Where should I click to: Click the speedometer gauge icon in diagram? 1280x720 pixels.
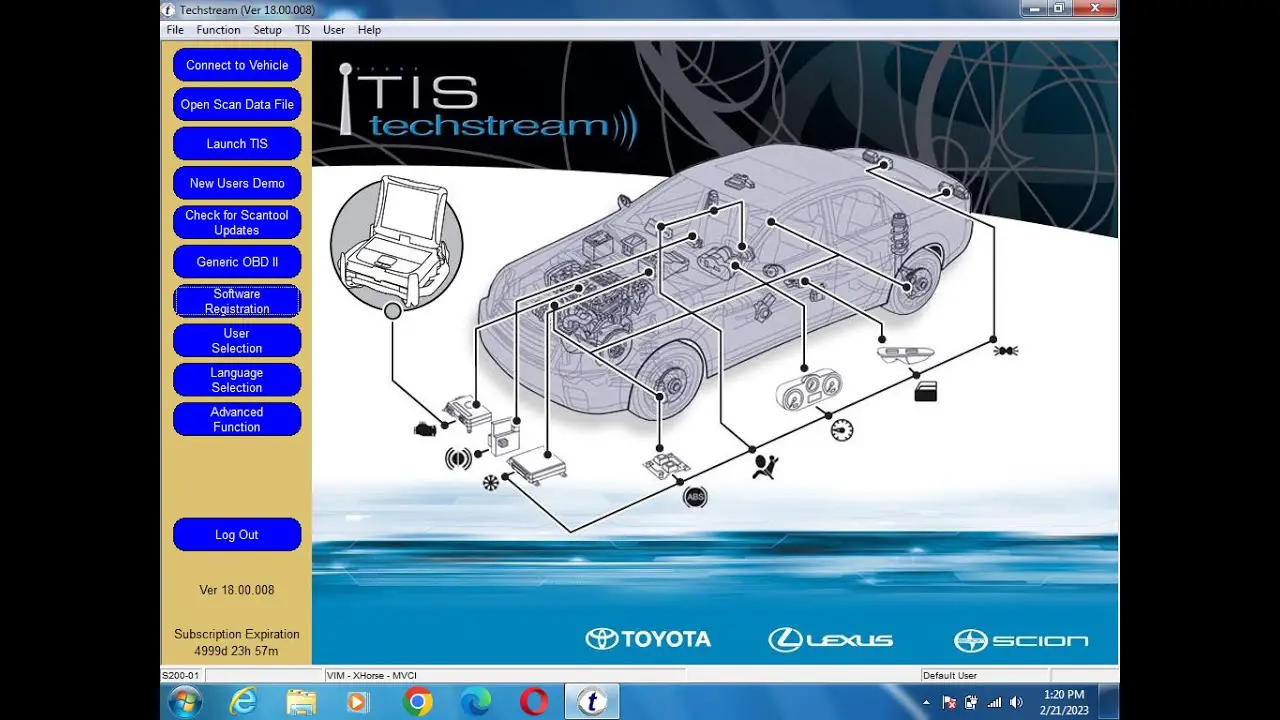click(842, 431)
